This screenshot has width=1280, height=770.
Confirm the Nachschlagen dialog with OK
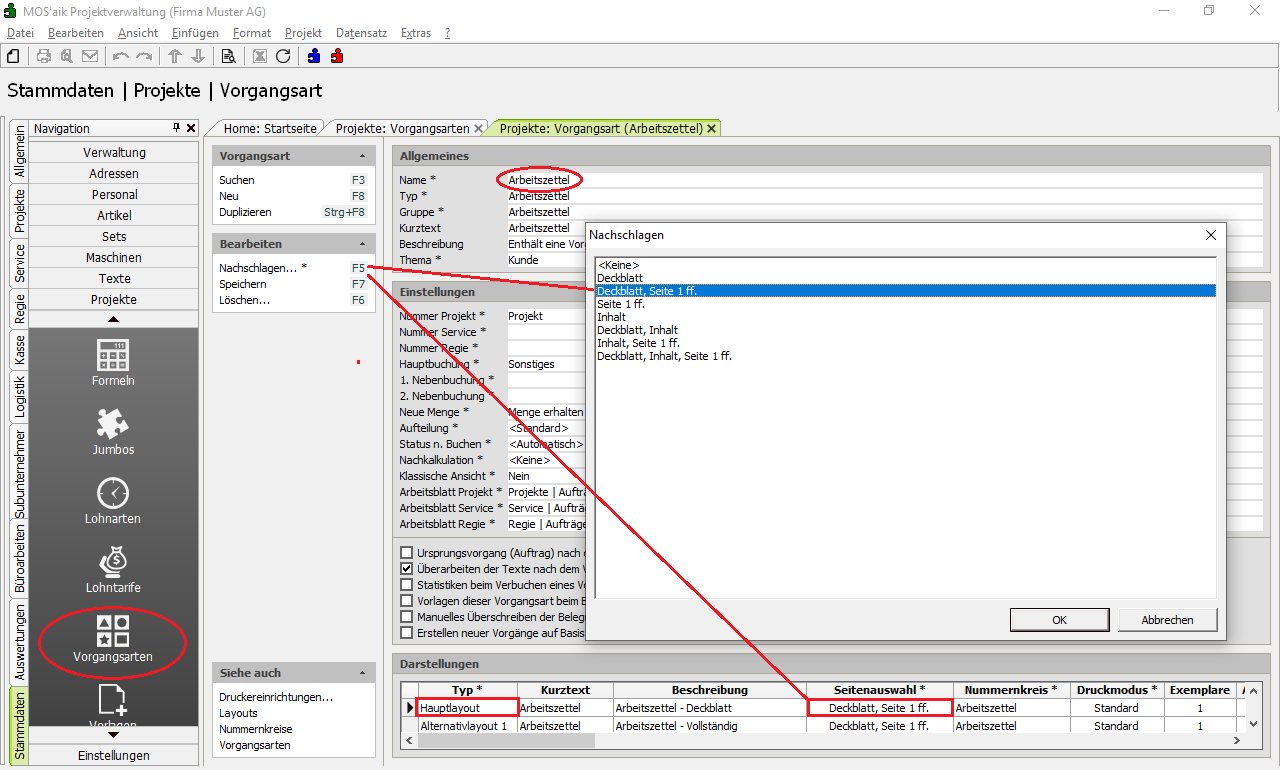(1059, 620)
